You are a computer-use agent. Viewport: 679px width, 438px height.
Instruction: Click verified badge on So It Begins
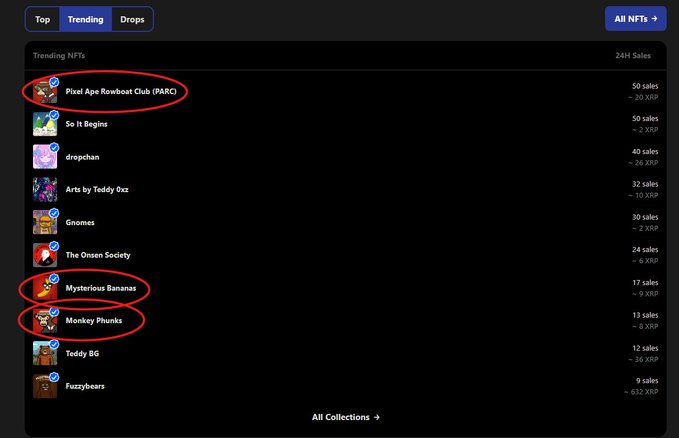coord(54,115)
